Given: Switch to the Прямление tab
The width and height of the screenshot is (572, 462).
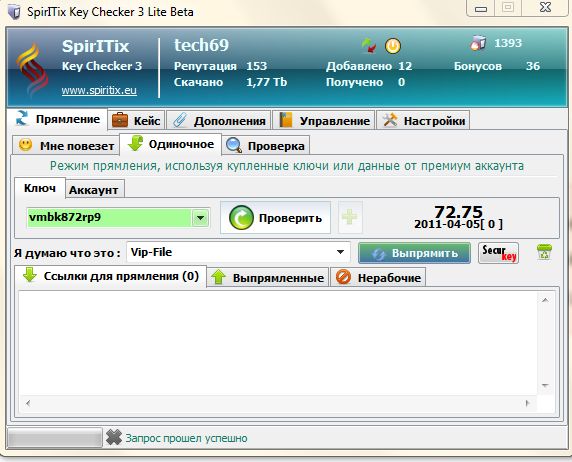Looking at the screenshot, I should (57, 119).
